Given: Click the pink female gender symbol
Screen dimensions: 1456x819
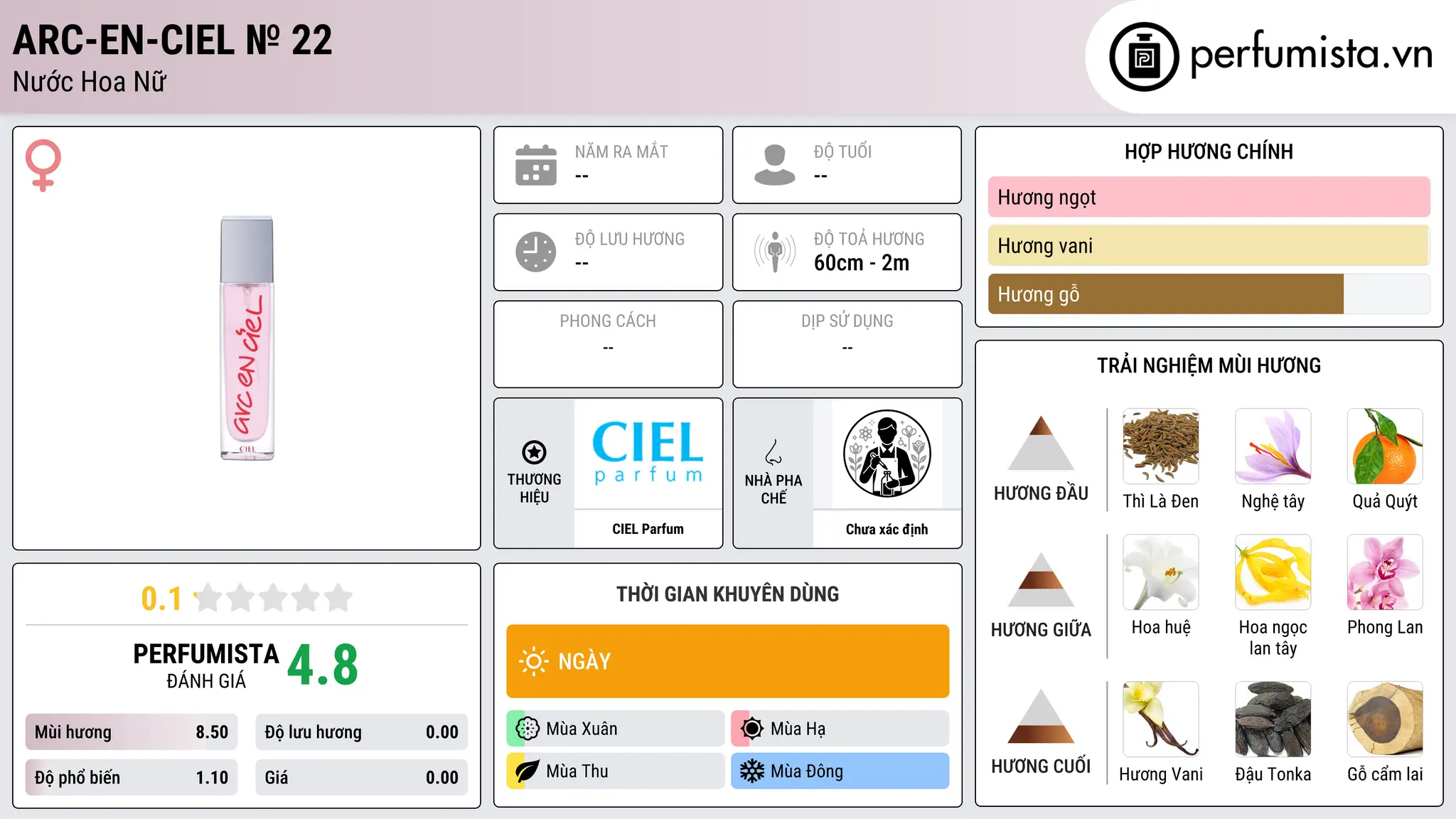Looking at the screenshot, I should 43,165.
